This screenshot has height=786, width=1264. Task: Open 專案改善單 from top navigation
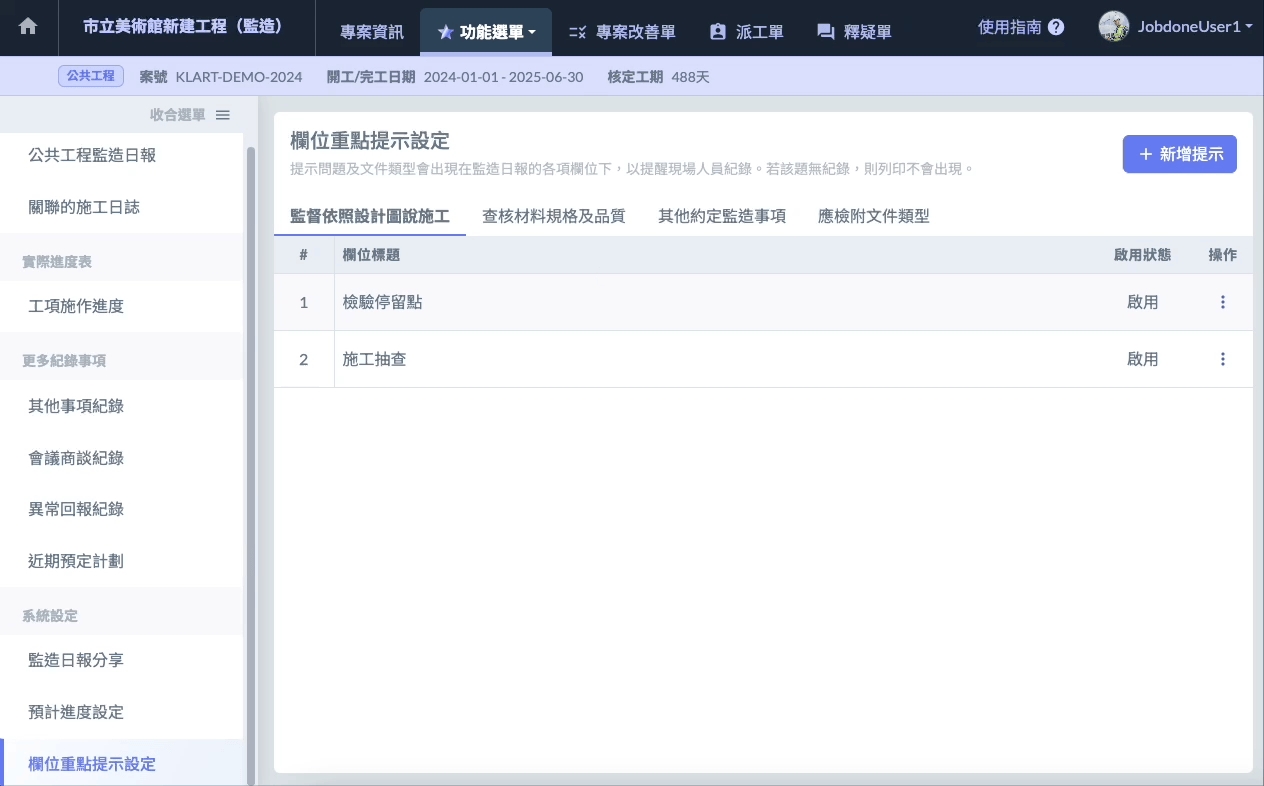tap(622, 32)
